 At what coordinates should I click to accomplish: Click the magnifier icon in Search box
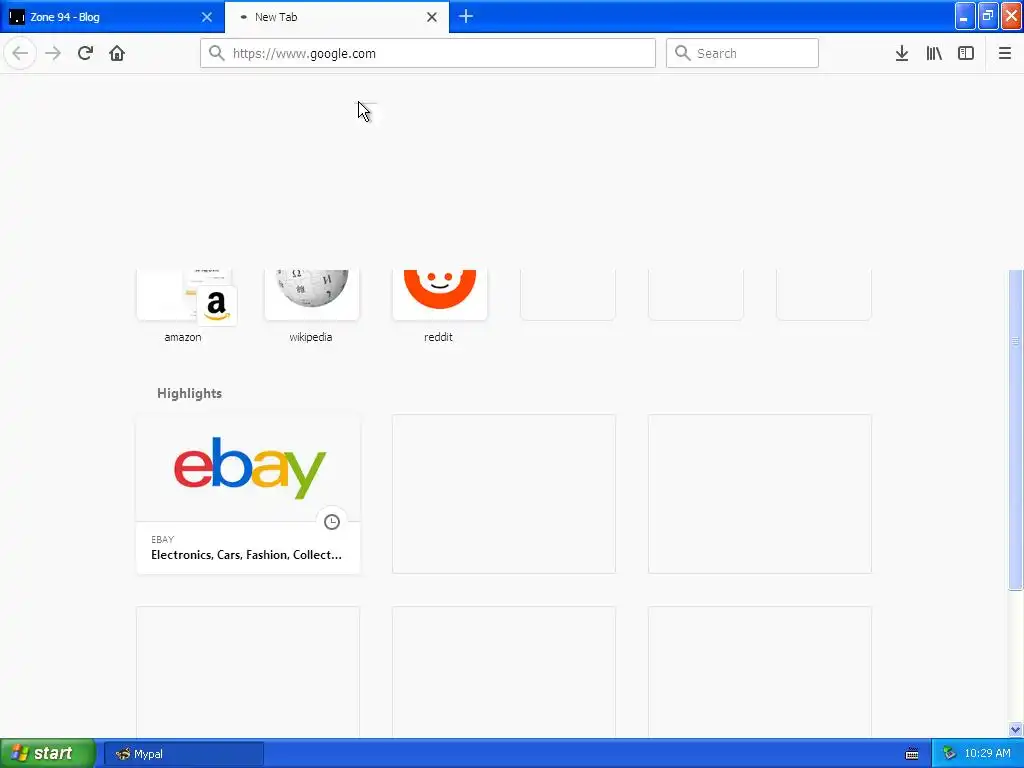(682, 53)
